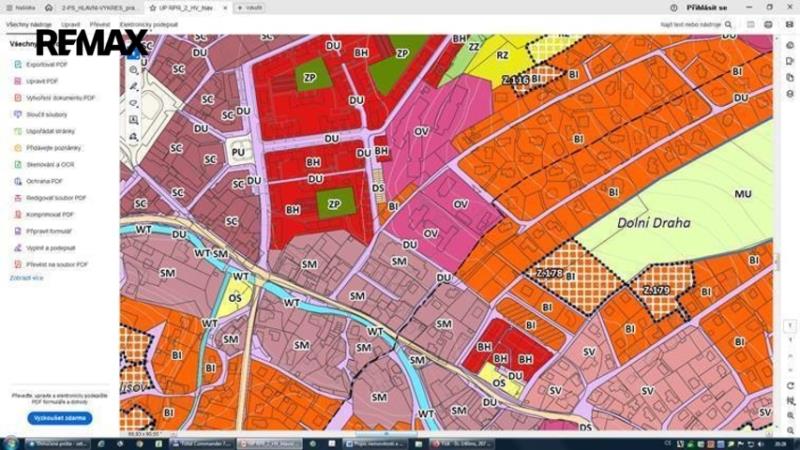Image resolution: width=800 pixels, height=450 pixels.
Task: Select the Upravit PDF tool
Action: [44, 80]
